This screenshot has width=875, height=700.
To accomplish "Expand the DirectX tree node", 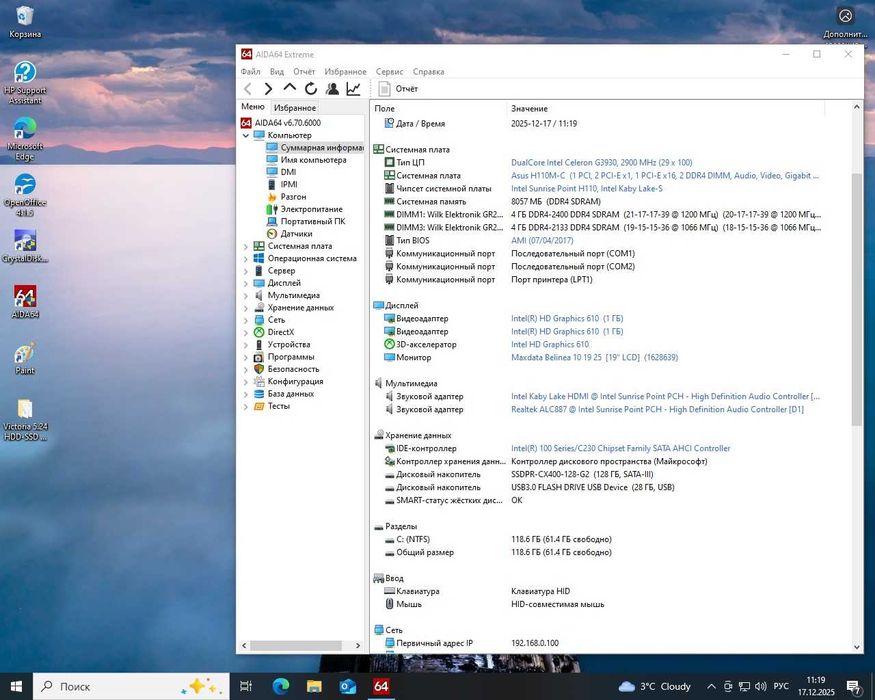I will pyautogui.click(x=246, y=332).
